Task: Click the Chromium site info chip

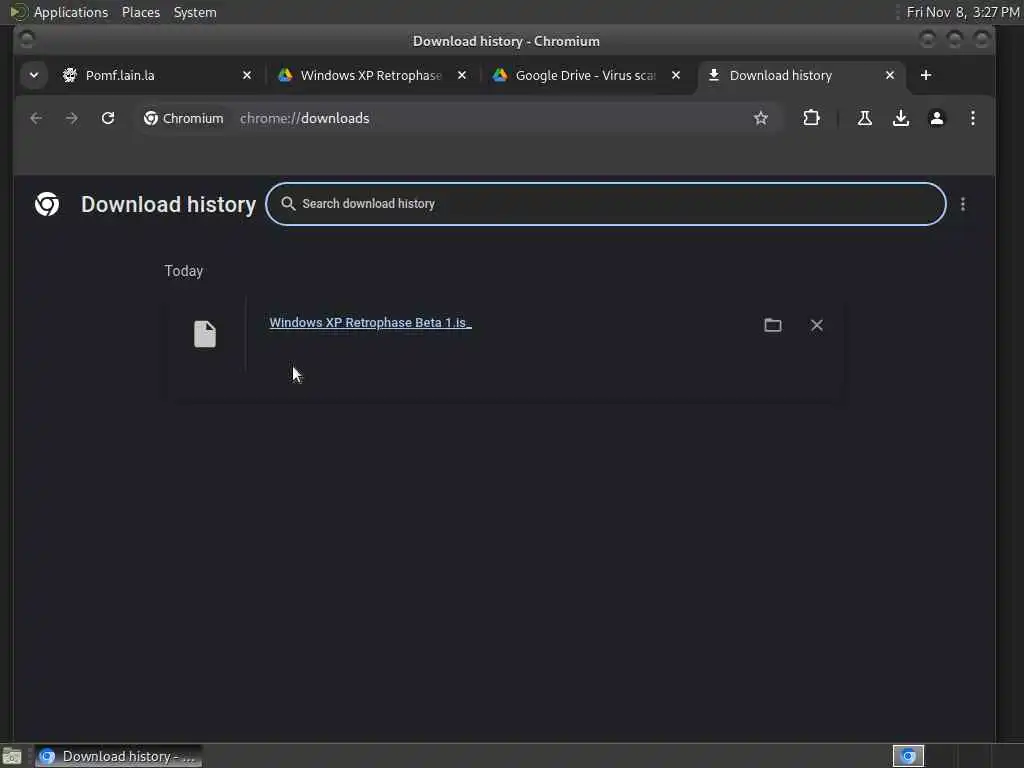Action: click(x=184, y=118)
